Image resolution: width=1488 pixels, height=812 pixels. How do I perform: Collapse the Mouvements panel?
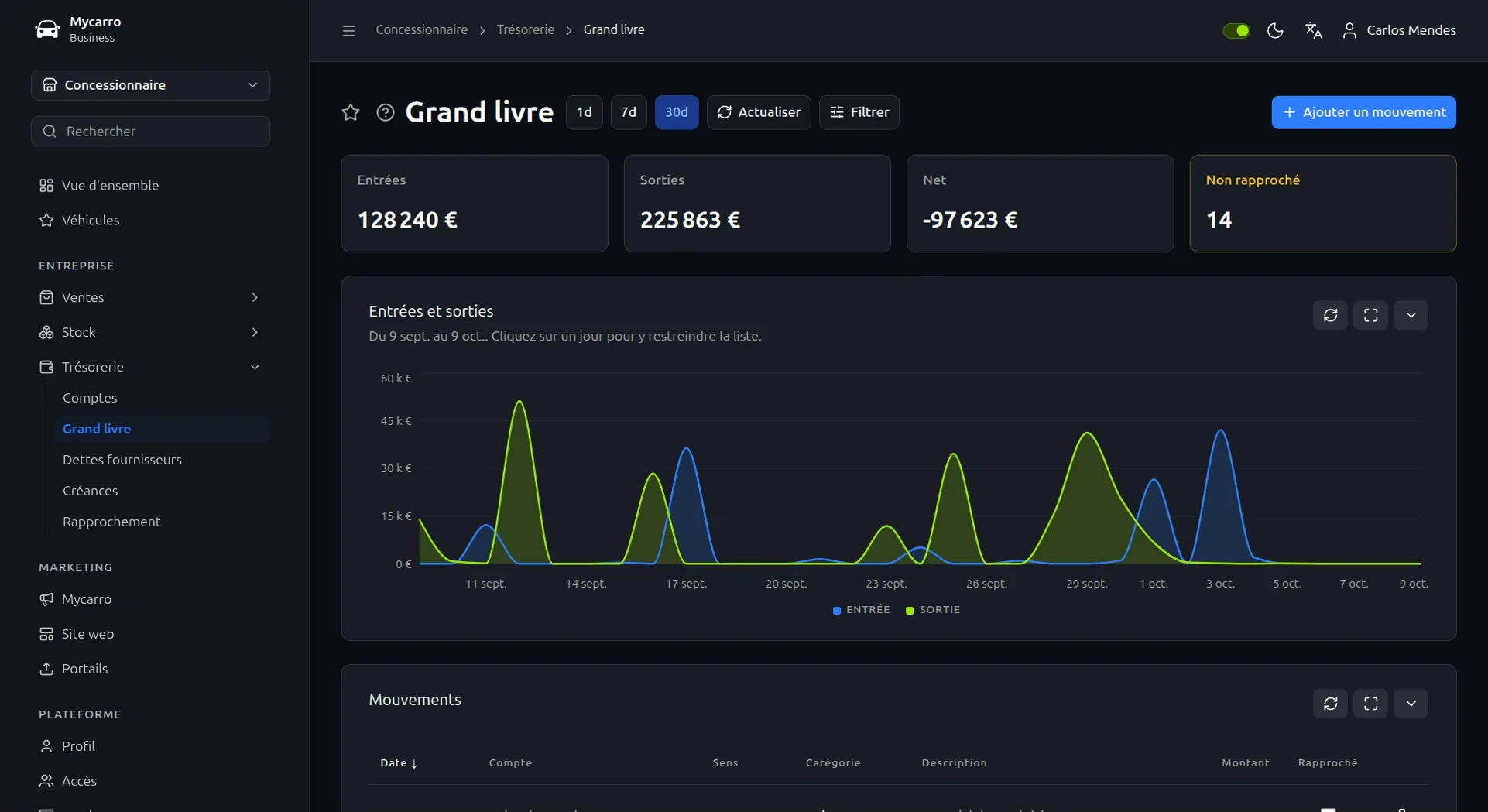coord(1411,704)
